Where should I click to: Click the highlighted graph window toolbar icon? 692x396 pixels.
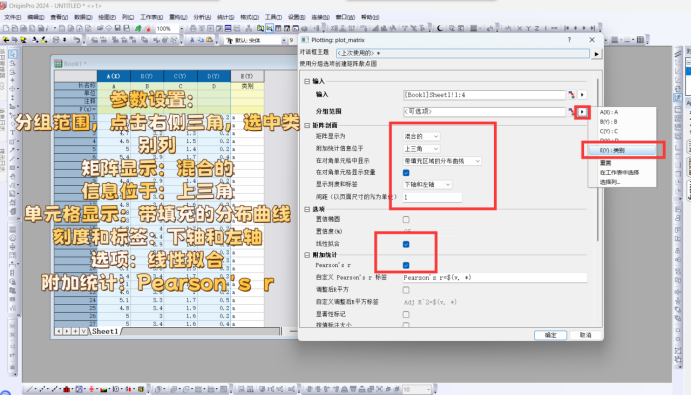(x=269, y=28)
